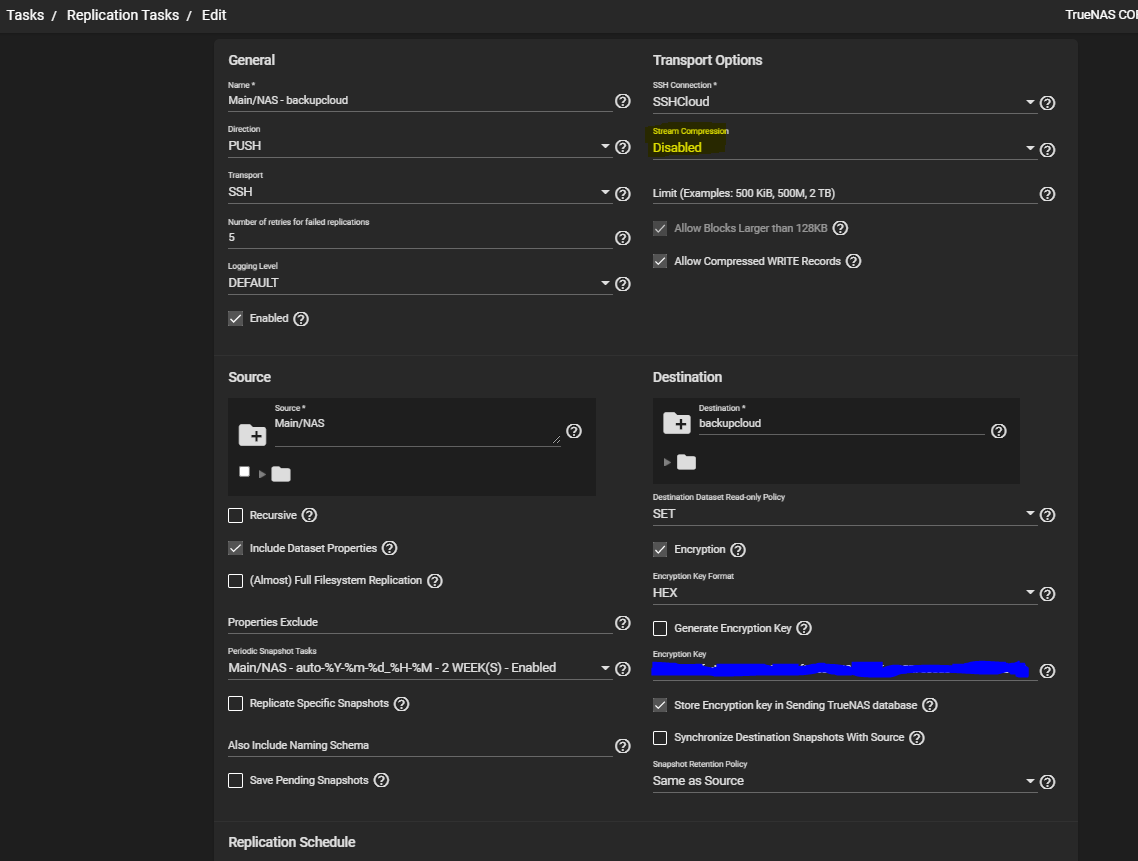This screenshot has width=1138, height=861.
Task: Click the Limit input field
Action: (845, 193)
